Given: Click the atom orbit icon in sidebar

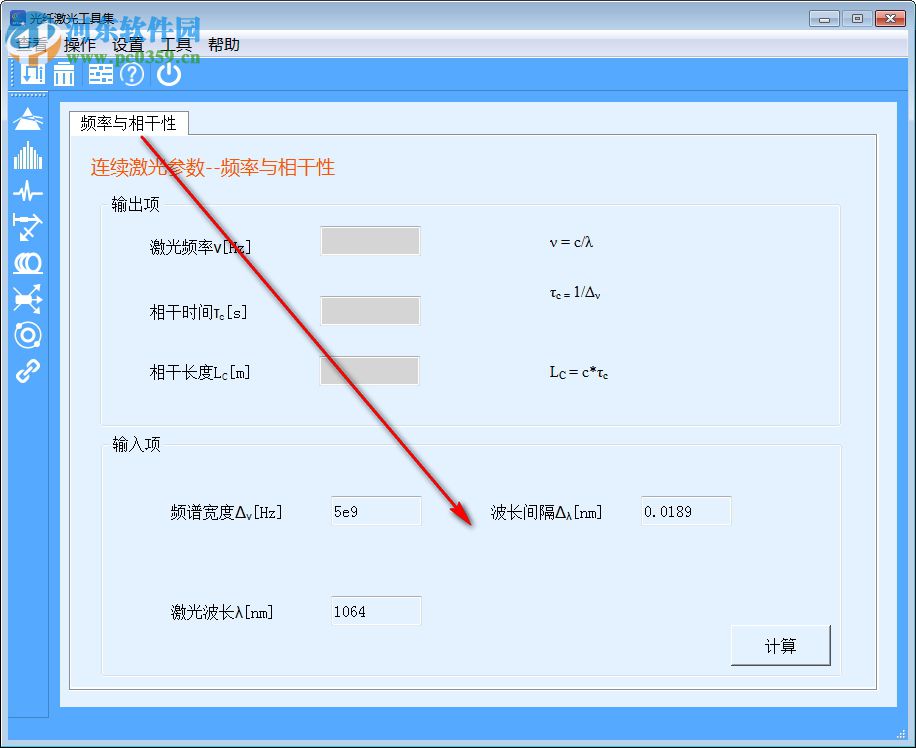Looking at the screenshot, I should (x=27, y=334).
